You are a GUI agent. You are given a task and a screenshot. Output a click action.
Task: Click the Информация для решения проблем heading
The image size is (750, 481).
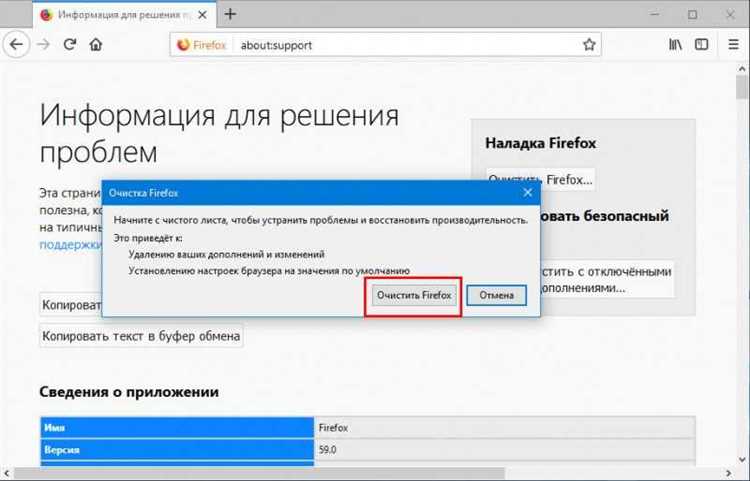[x=219, y=133]
